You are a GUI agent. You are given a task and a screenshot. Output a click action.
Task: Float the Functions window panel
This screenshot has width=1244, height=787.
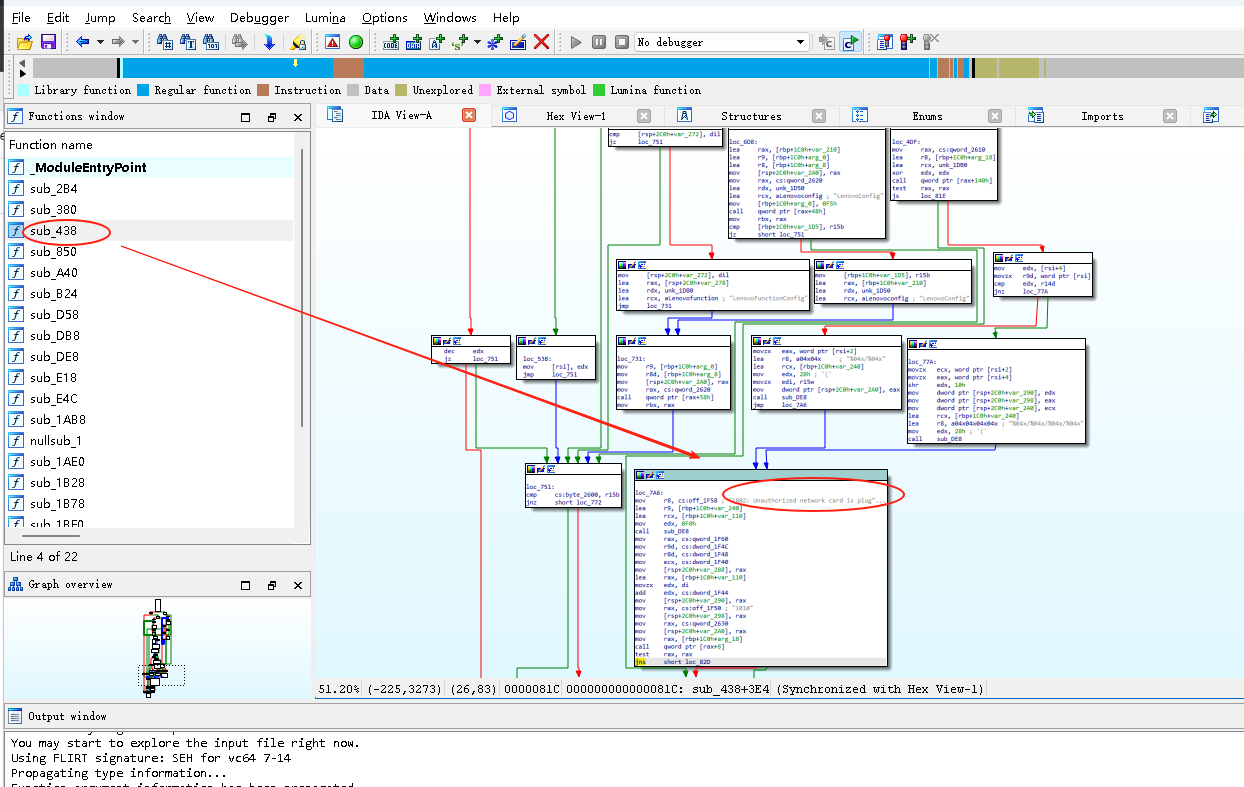click(246, 117)
